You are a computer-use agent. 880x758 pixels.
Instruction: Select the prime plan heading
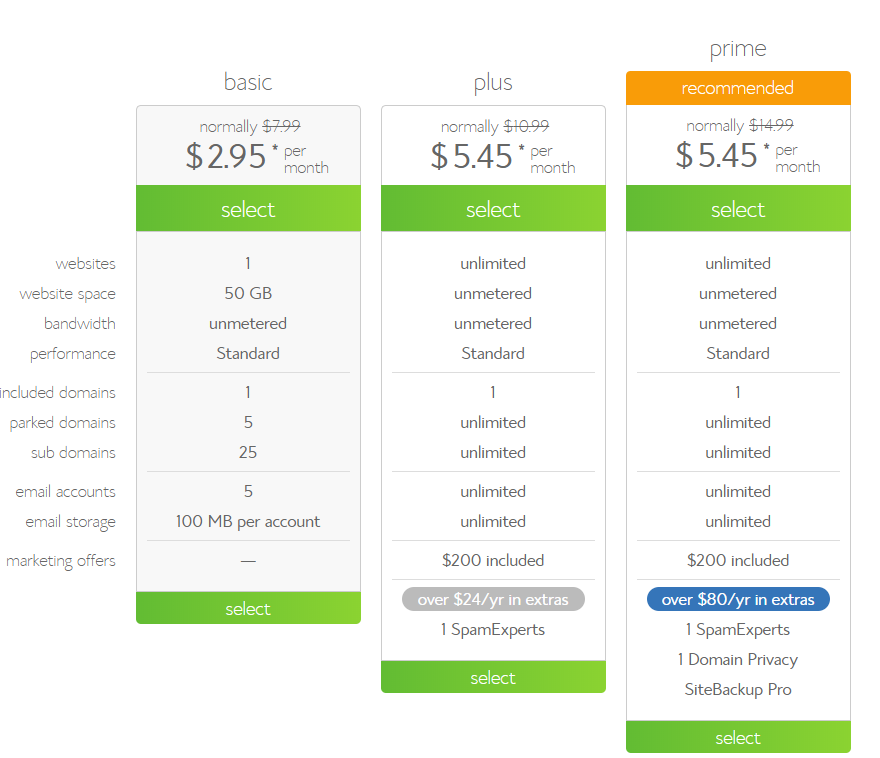click(x=738, y=48)
